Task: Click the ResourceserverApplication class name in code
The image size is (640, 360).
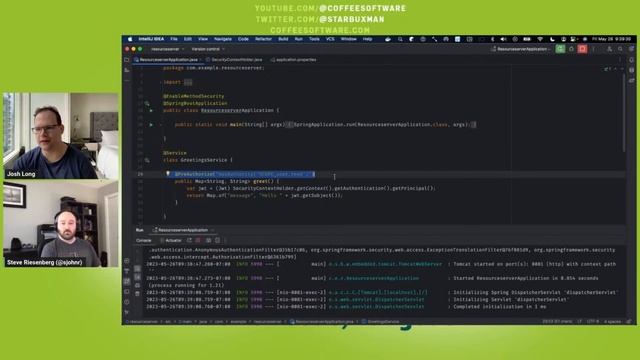Action: [237, 111]
